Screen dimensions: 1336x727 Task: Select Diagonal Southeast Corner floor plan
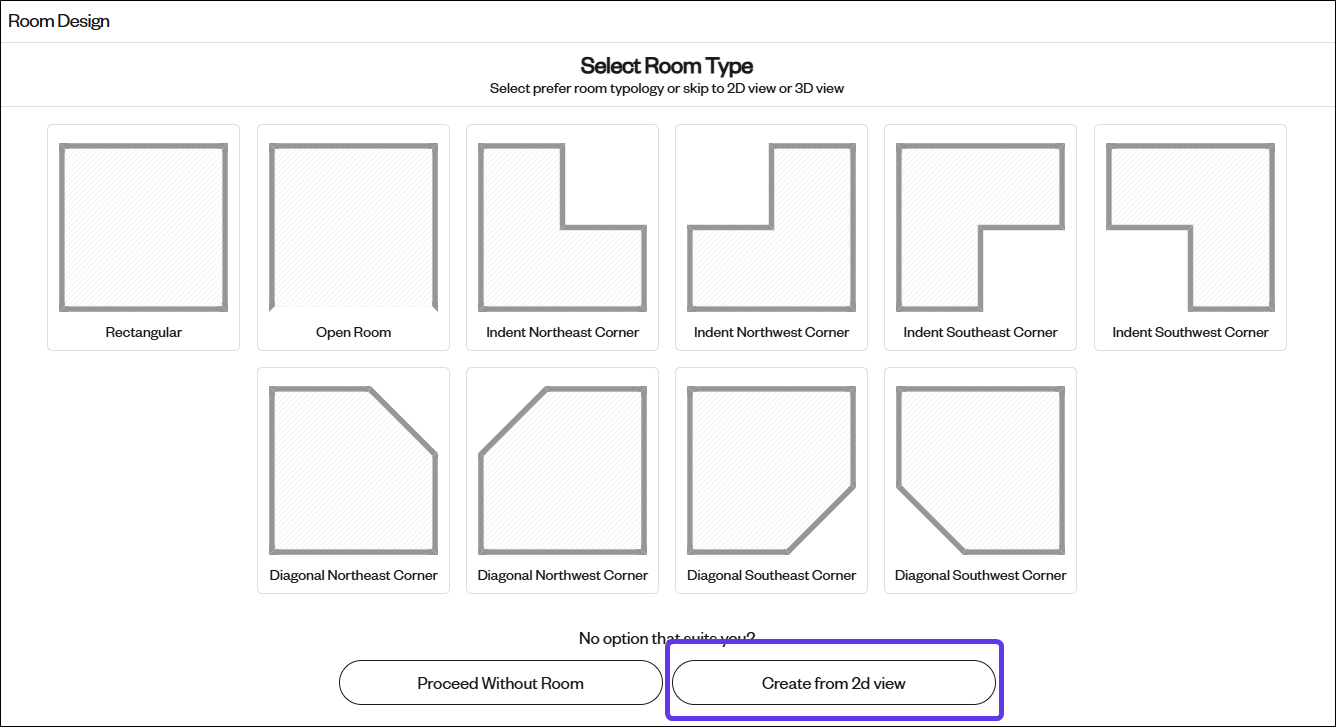pos(771,470)
